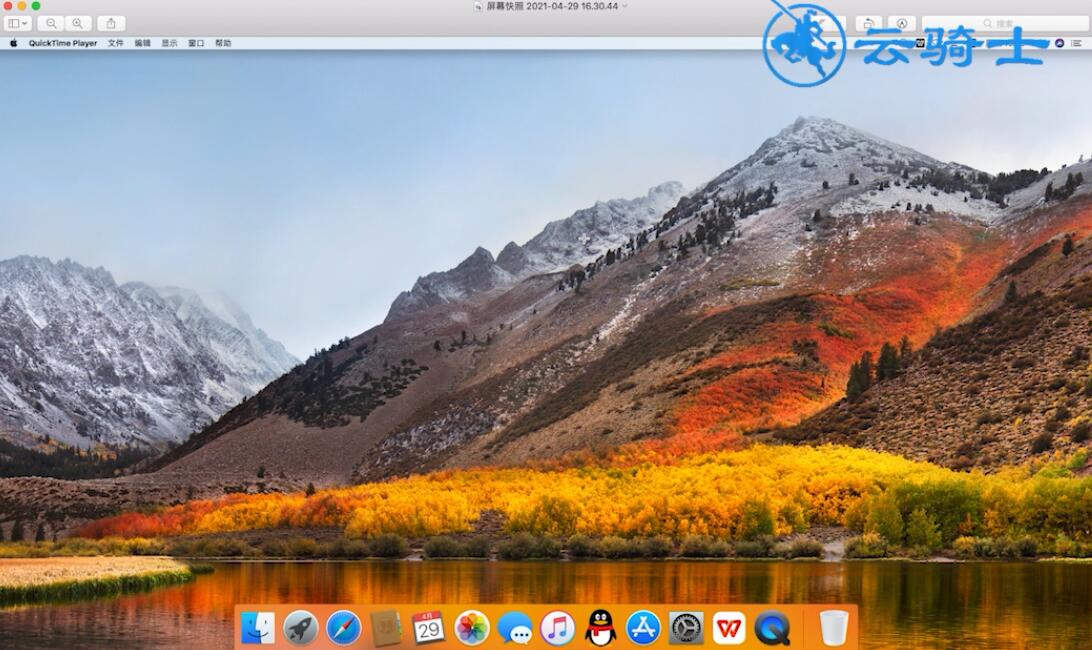
Task: Show the Markup toolbar
Action: click(902, 23)
